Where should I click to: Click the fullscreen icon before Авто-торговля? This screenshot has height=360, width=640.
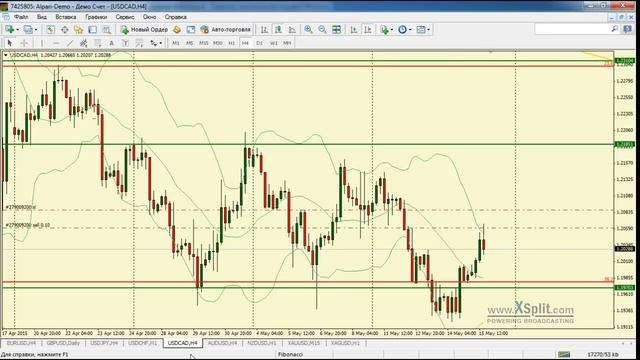point(191,29)
